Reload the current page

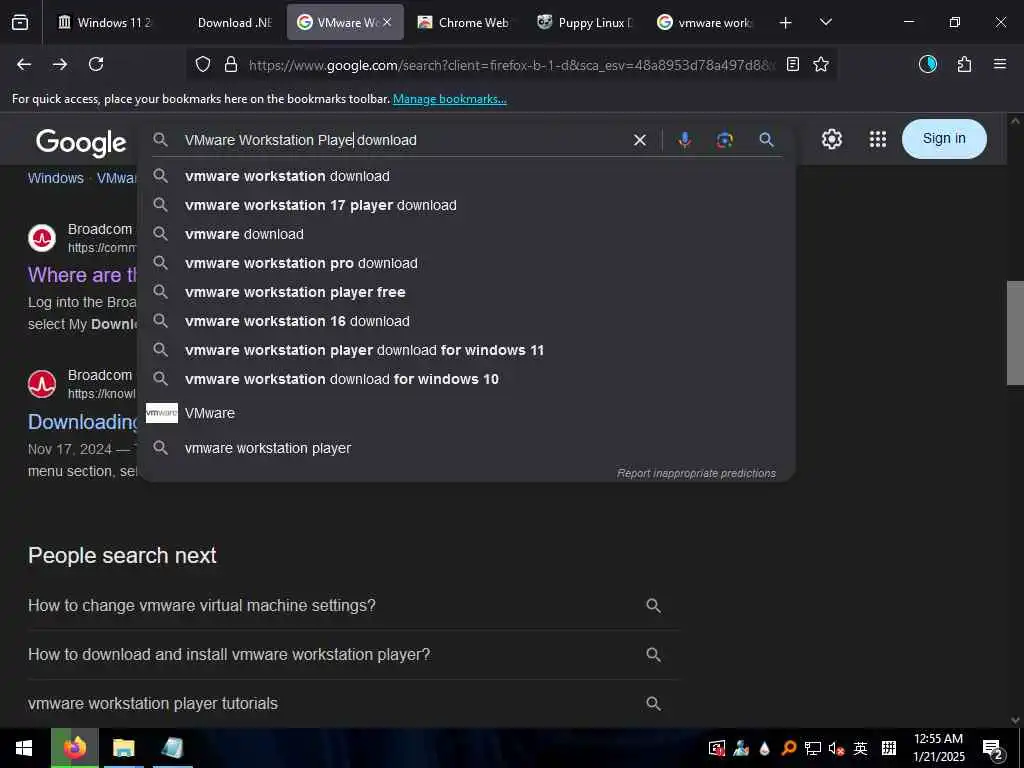pos(96,64)
